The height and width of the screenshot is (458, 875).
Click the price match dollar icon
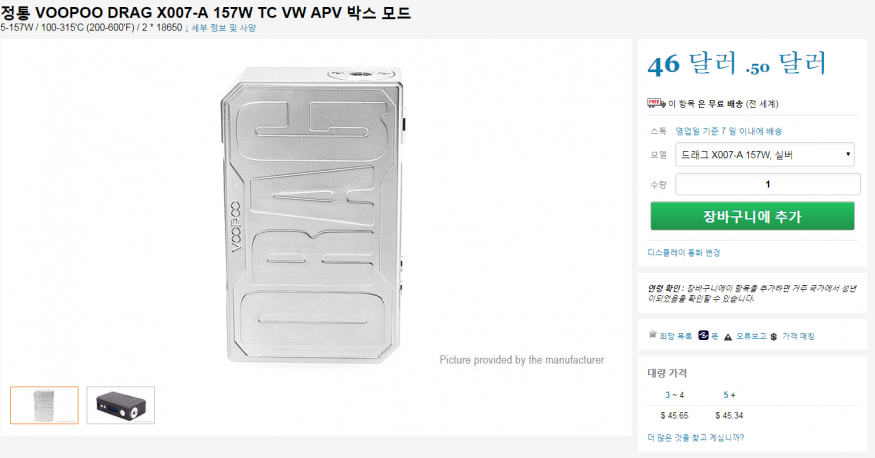[x=773, y=337]
